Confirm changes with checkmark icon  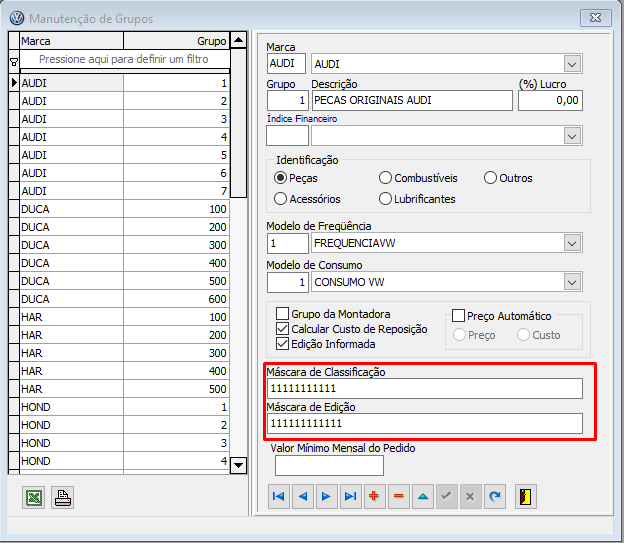(x=447, y=496)
